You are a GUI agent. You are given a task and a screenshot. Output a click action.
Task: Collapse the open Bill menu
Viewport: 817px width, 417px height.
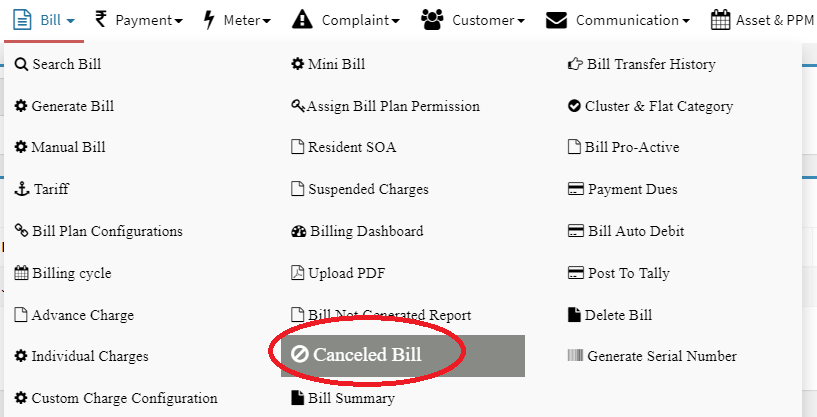point(46,19)
